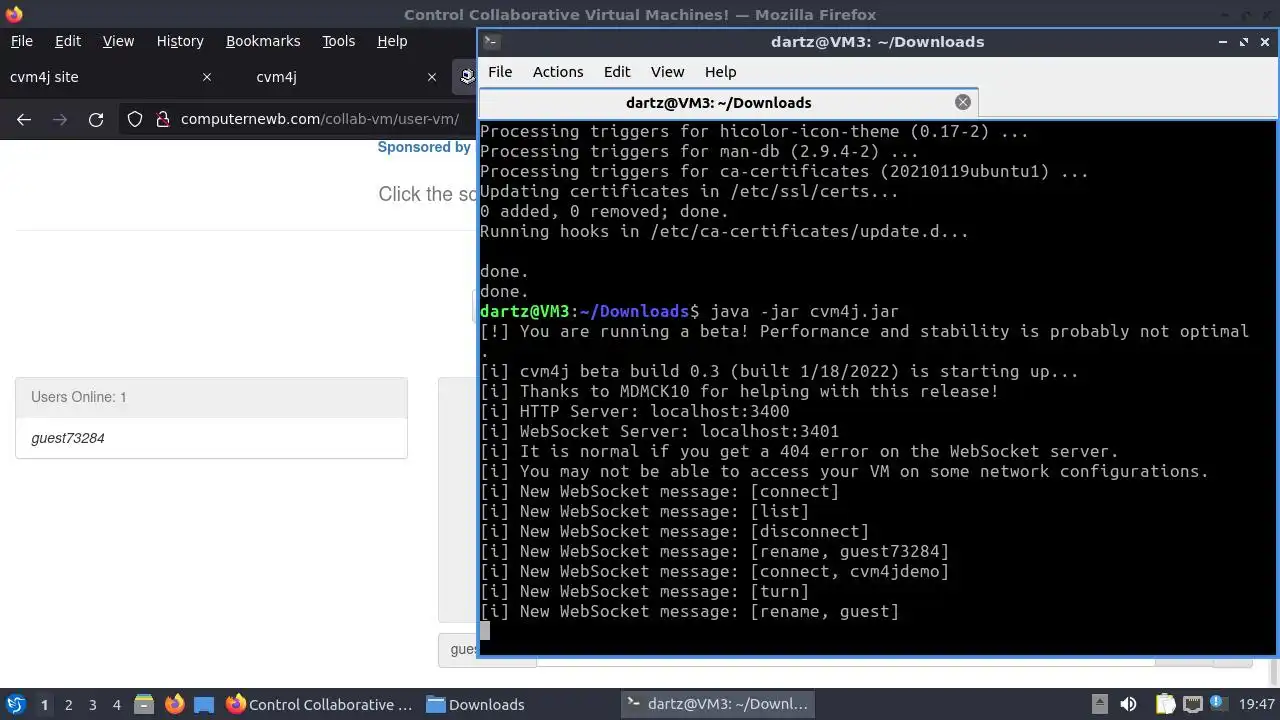Close the terminal tab with the X button
This screenshot has width=1280, height=720.
point(963,102)
